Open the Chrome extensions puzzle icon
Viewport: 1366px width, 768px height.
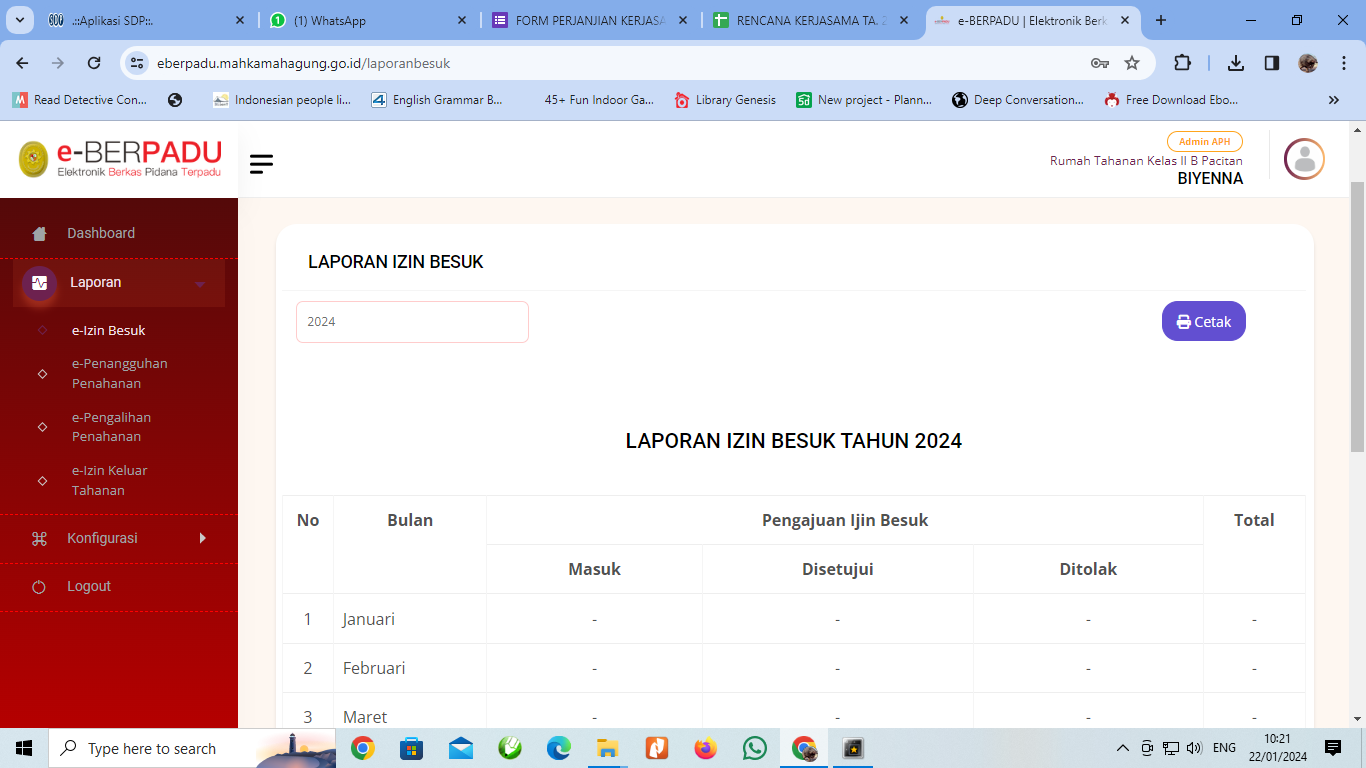tap(1182, 63)
